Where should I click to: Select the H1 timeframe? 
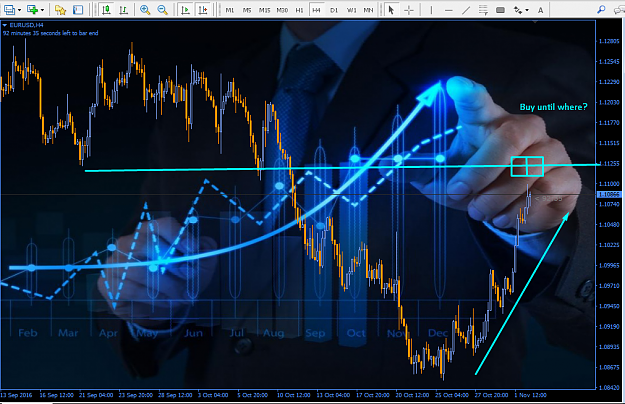click(299, 10)
